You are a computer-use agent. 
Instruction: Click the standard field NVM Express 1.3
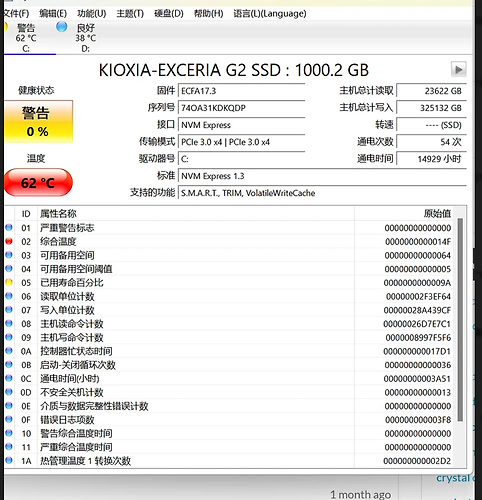(x=322, y=176)
